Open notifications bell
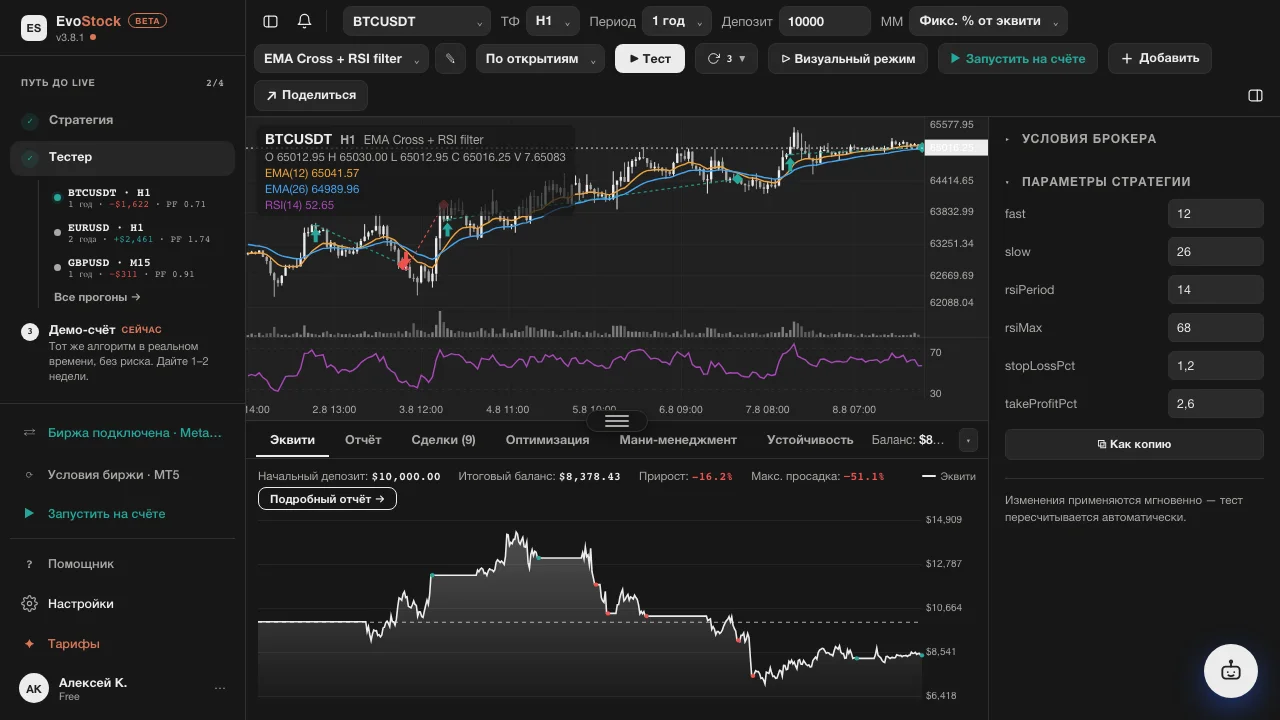Screen dimensions: 1280x720 tap(304, 21)
